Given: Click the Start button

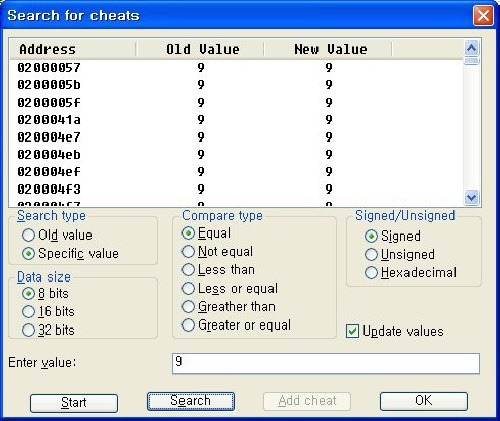Looking at the screenshot, I should 74,403.
